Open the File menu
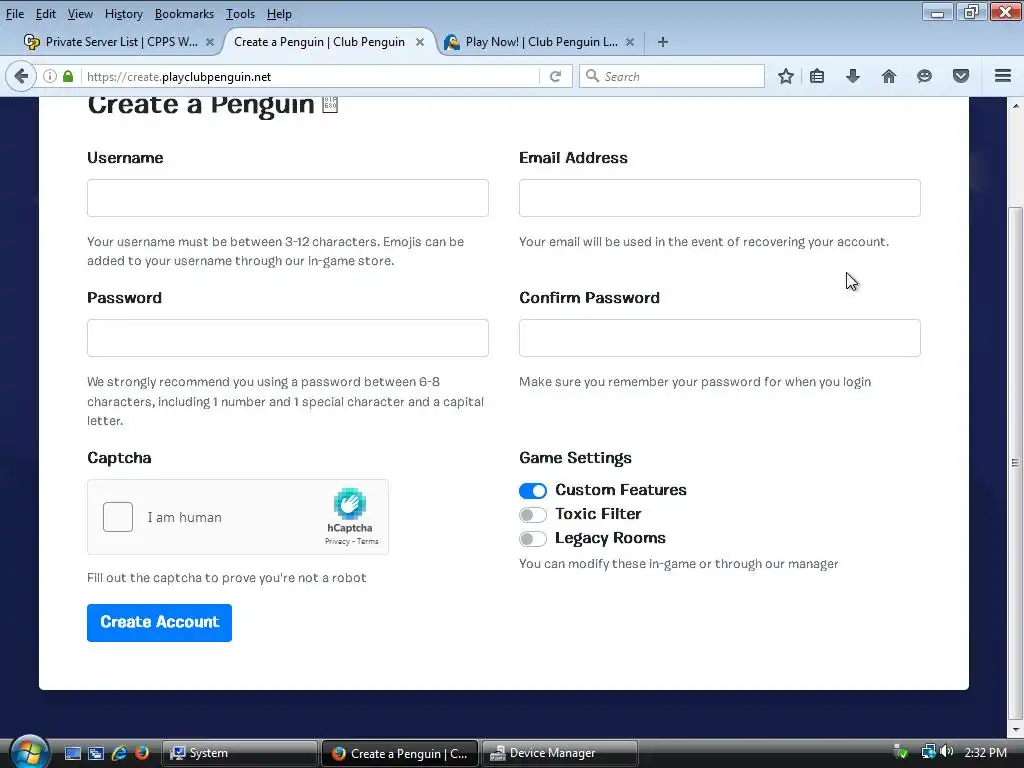This screenshot has width=1024, height=768. coord(14,14)
